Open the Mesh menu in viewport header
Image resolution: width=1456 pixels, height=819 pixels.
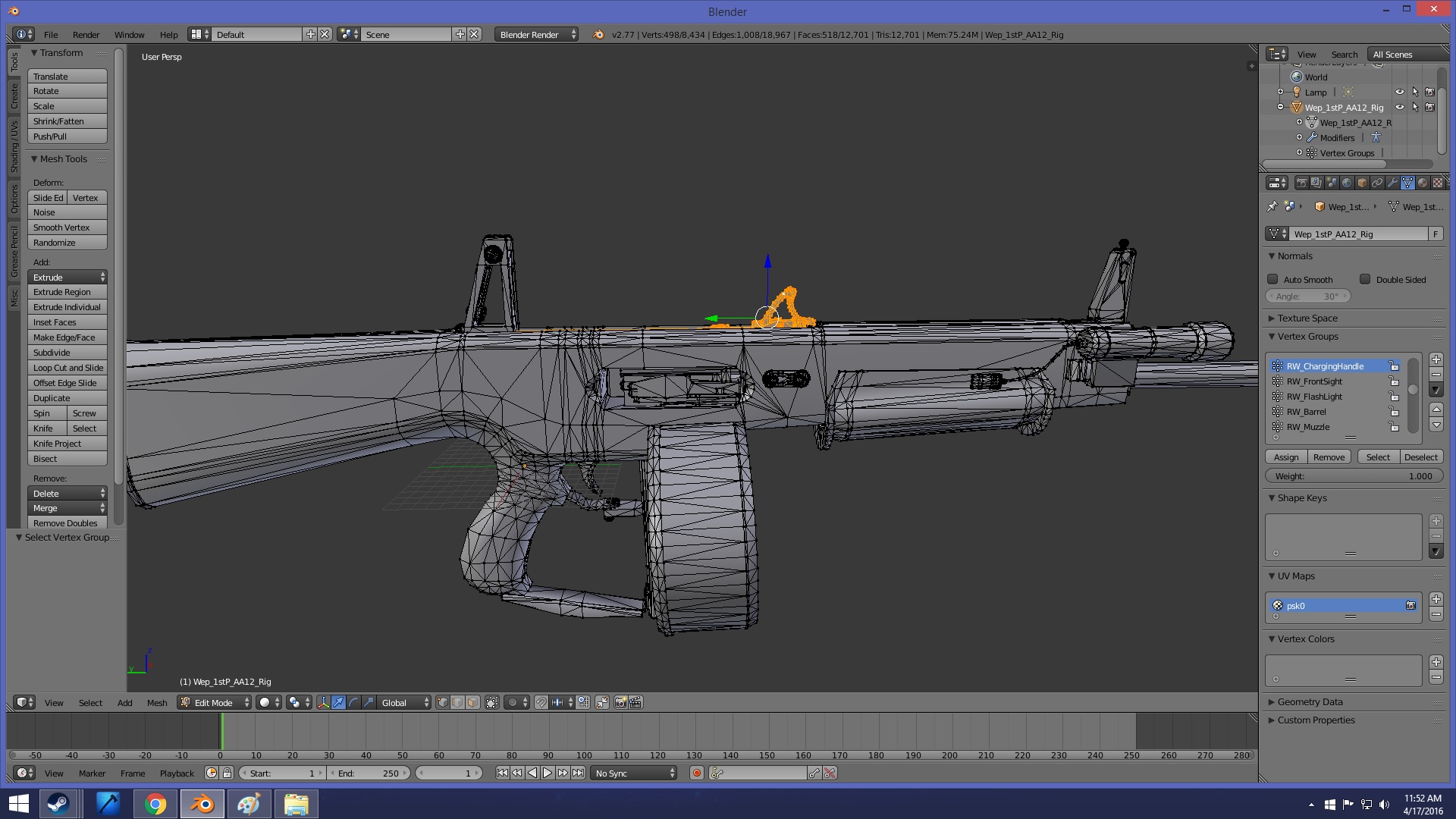pyautogui.click(x=157, y=703)
